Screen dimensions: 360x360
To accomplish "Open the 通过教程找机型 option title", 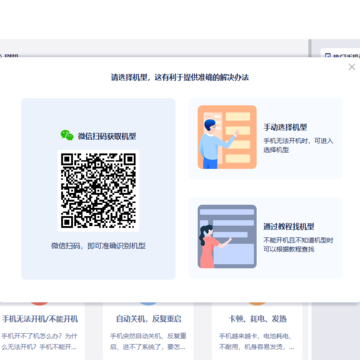I will 289,227.
